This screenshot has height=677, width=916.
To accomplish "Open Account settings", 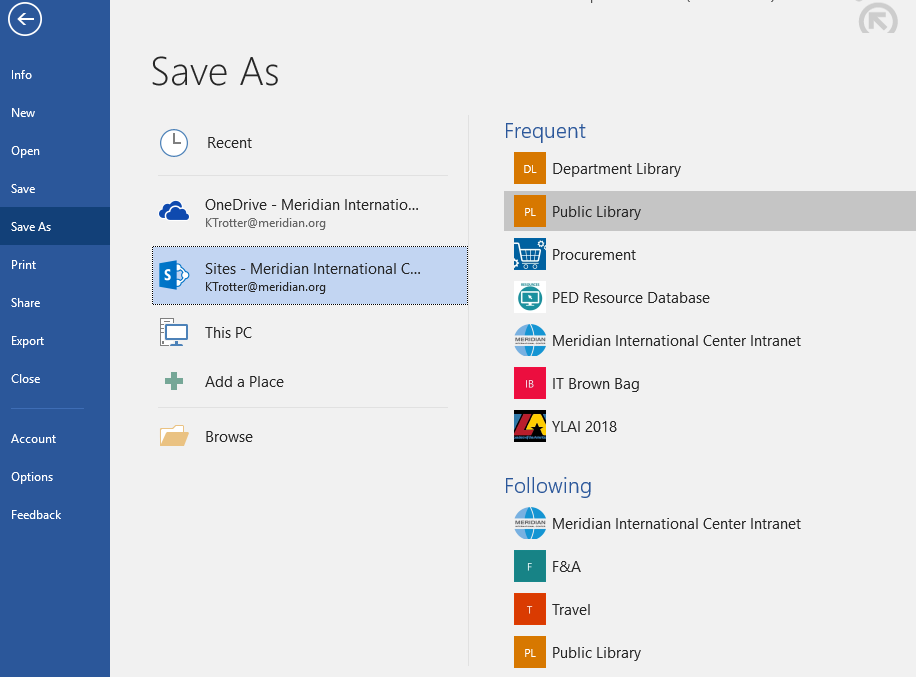I will pos(33,439).
